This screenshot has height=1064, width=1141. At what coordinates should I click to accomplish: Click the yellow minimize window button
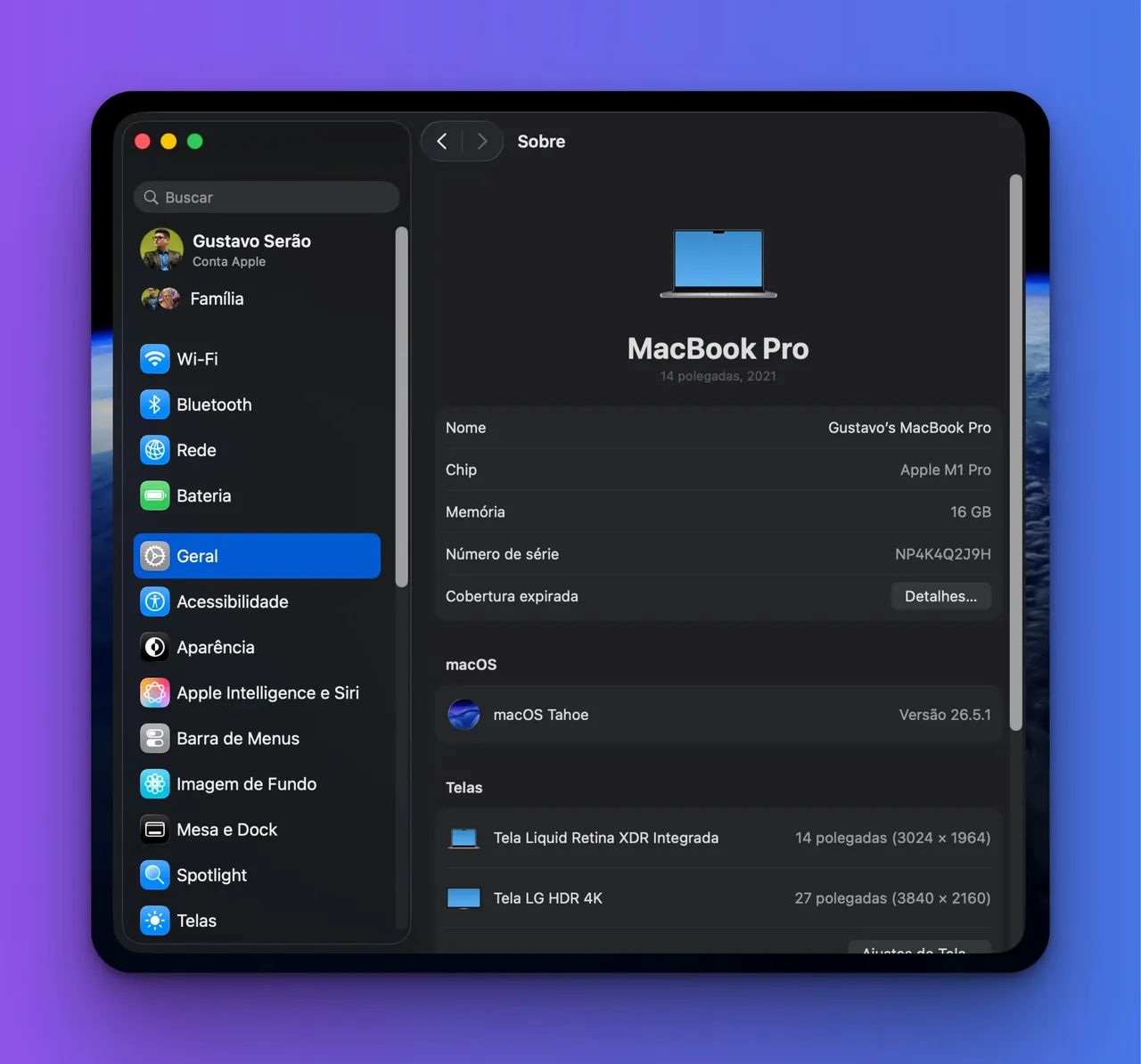(x=168, y=141)
